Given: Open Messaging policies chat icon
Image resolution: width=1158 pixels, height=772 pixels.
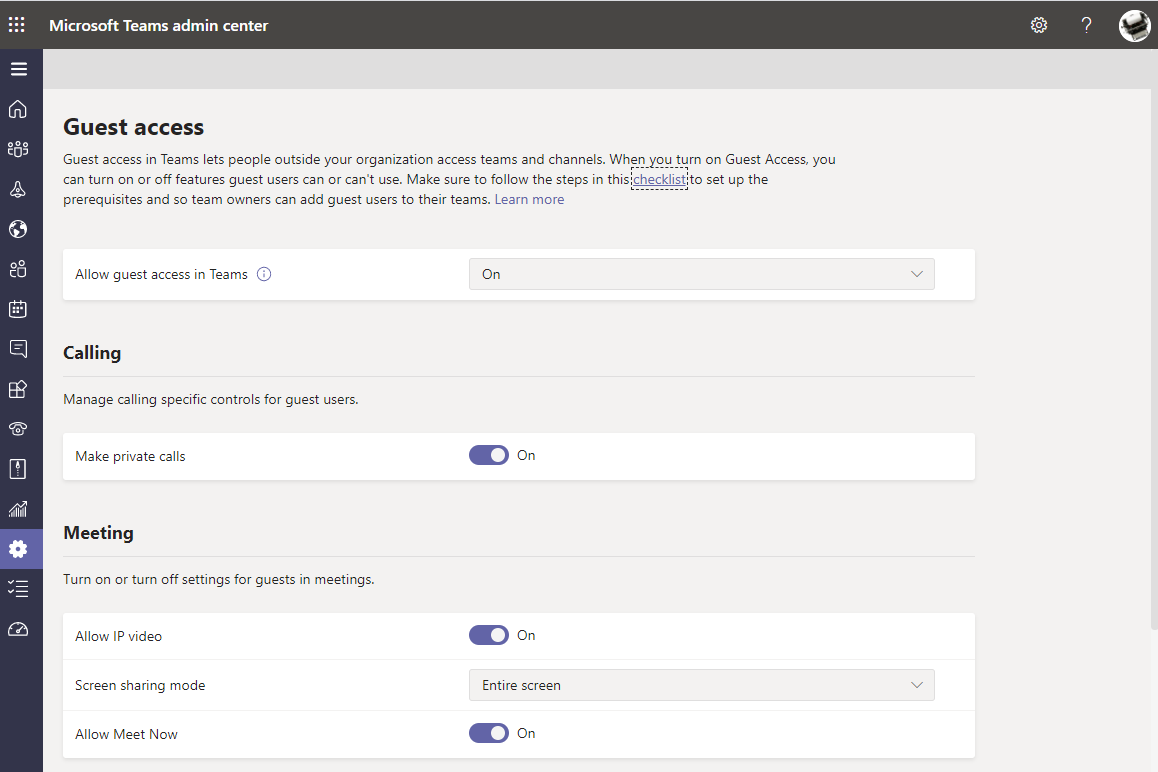Looking at the screenshot, I should 18,349.
